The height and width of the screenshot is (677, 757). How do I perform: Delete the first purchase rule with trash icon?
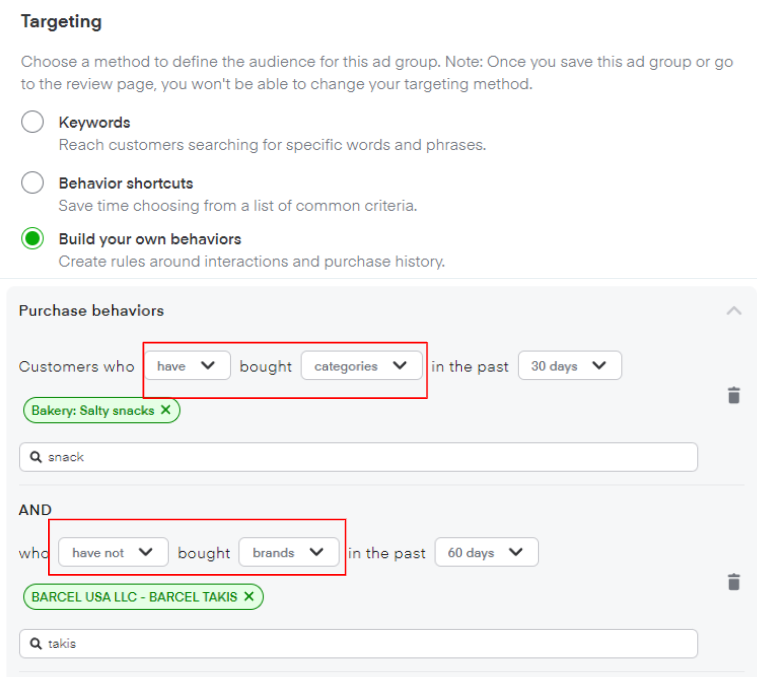click(733, 396)
